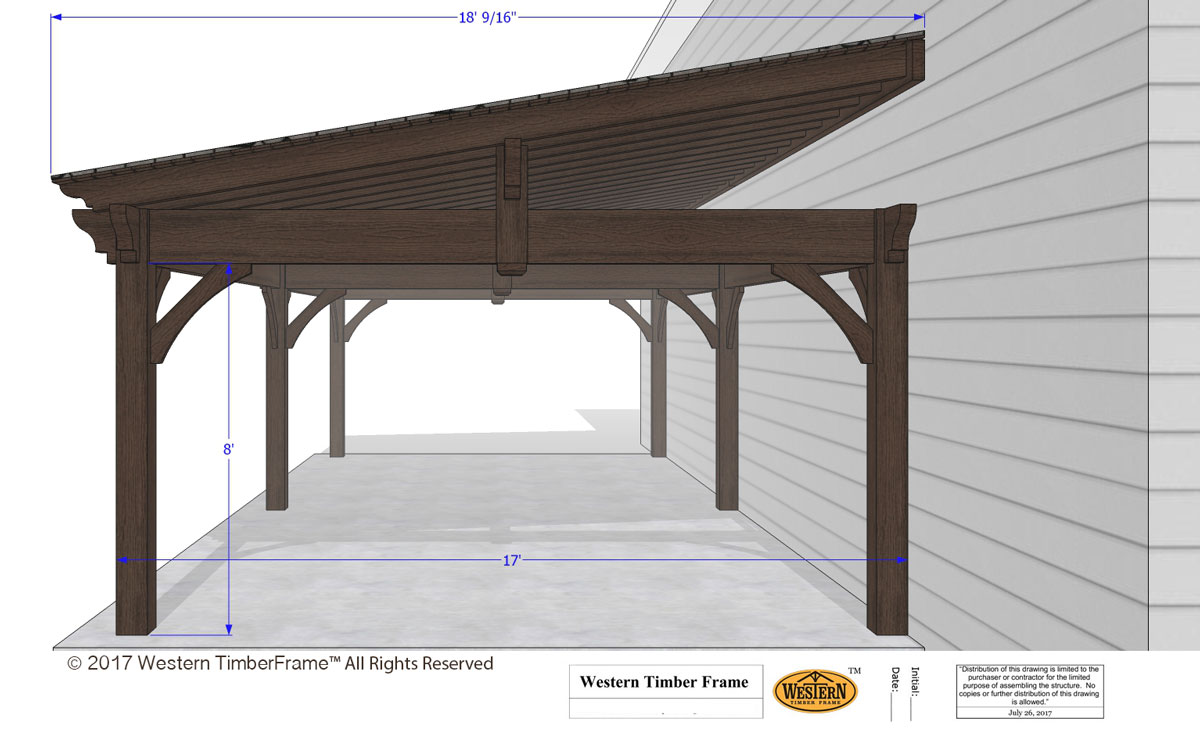This screenshot has width=1200, height=756.
Task: Click the © 2017 Western TimberFrame copyright text
Action: point(280,663)
